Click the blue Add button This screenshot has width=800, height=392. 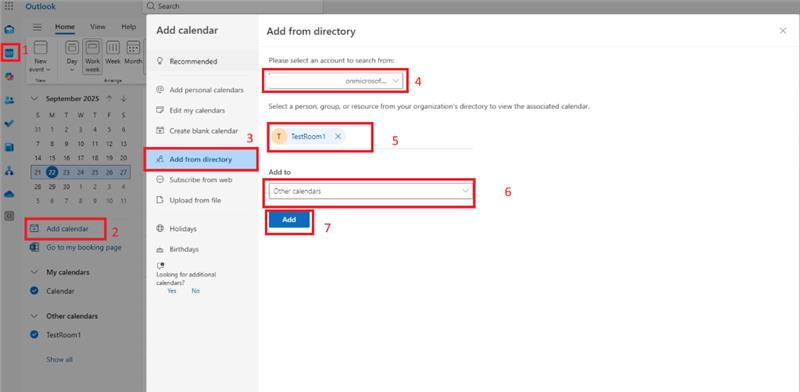289,219
